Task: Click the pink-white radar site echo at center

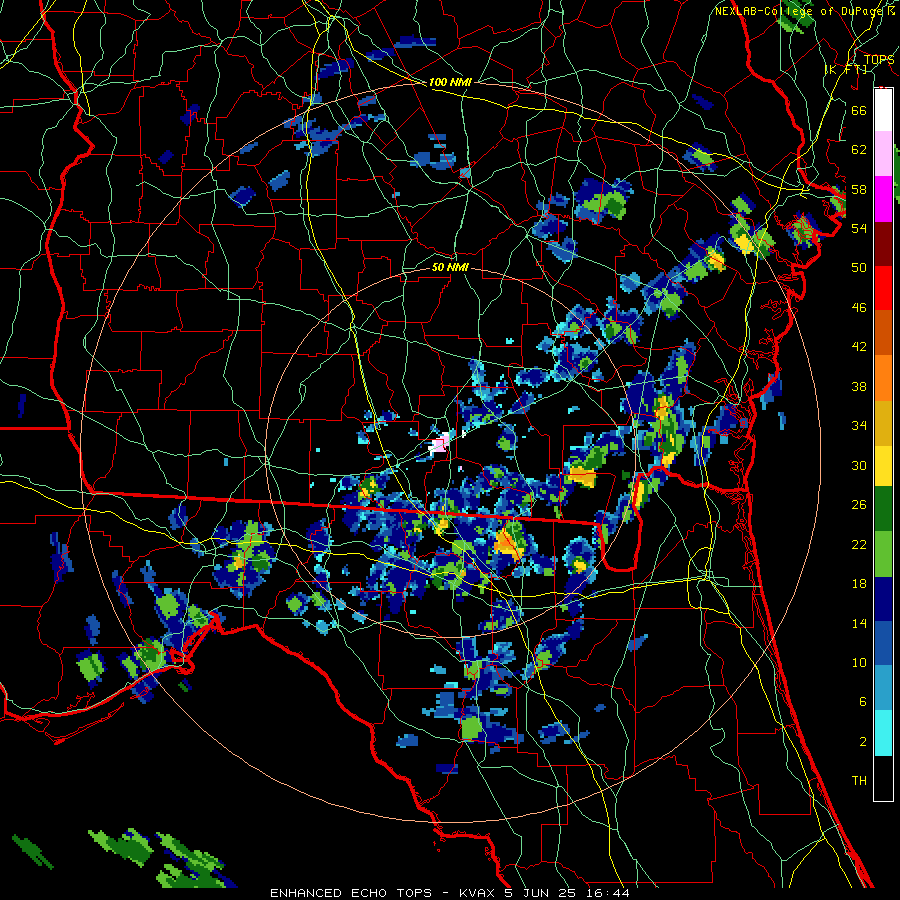Action: pyautogui.click(x=440, y=444)
